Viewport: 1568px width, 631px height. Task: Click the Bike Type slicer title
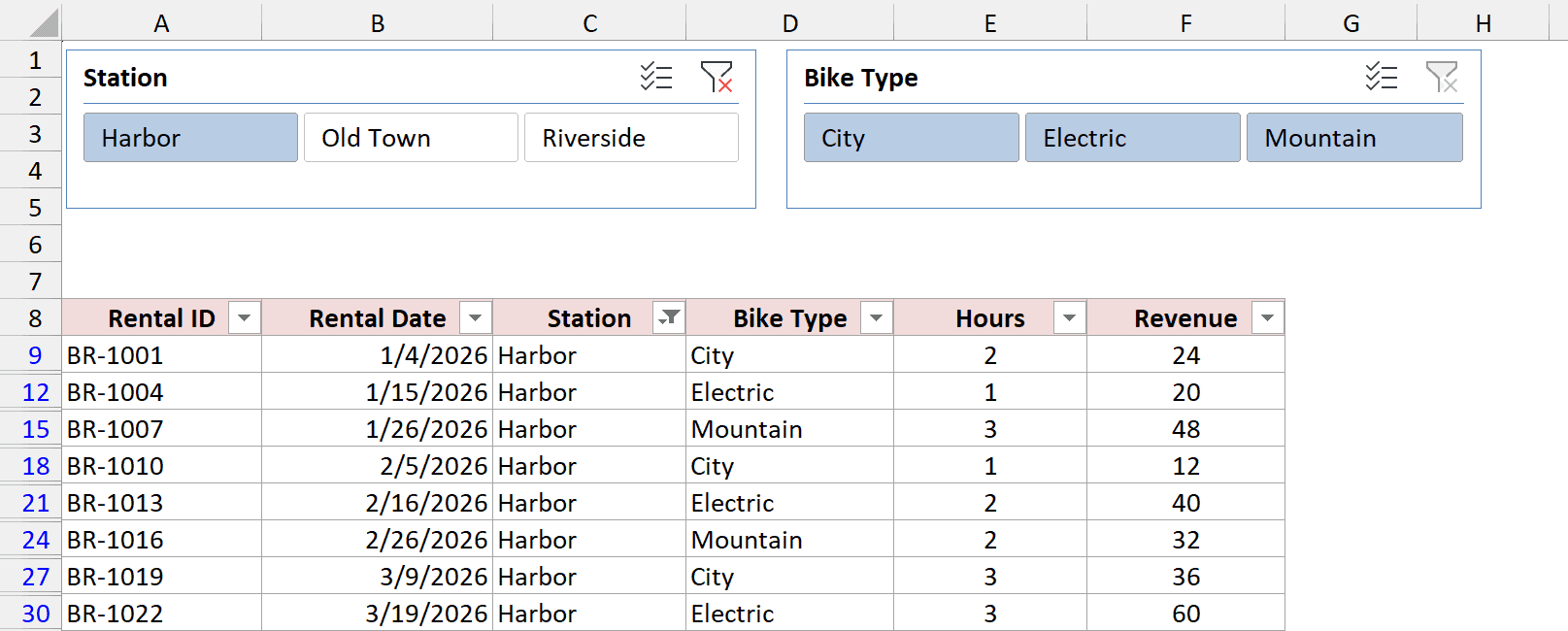(861, 78)
